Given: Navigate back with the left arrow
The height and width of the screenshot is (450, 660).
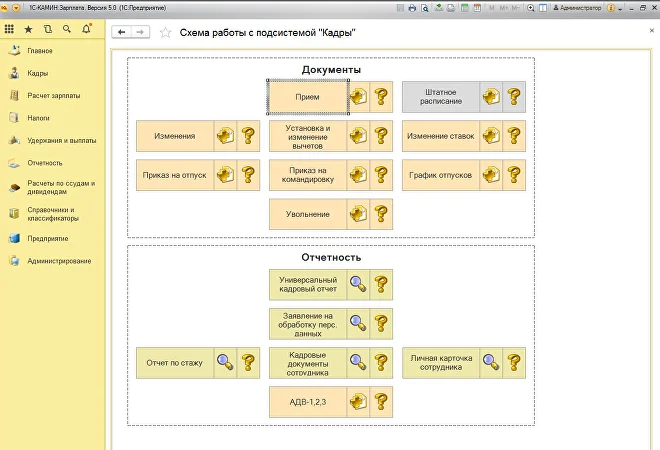Looking at the screenshot, I should [122, 32].
